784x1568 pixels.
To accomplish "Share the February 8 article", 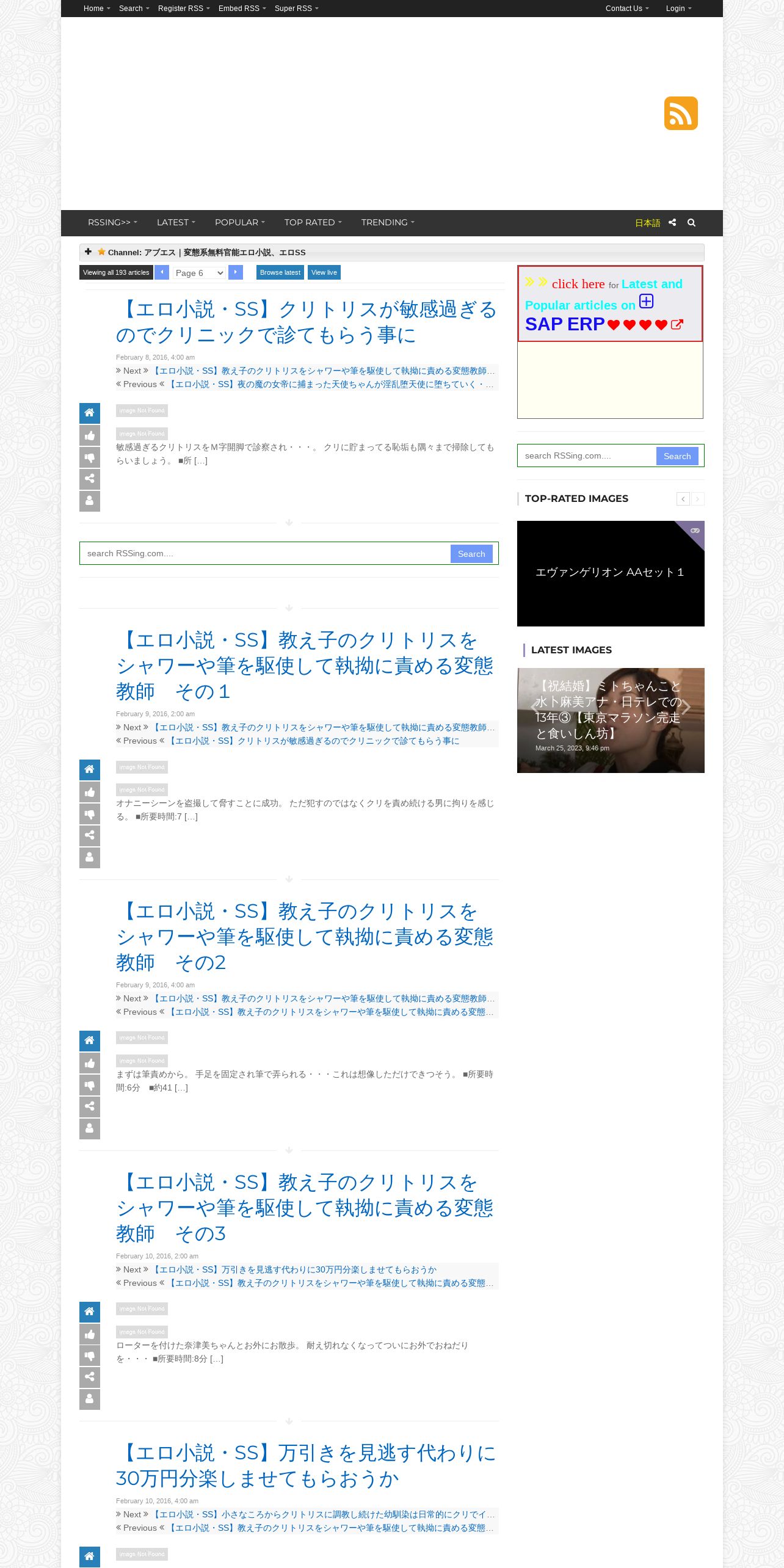I will pyautogui.click(x=90, y=479).
